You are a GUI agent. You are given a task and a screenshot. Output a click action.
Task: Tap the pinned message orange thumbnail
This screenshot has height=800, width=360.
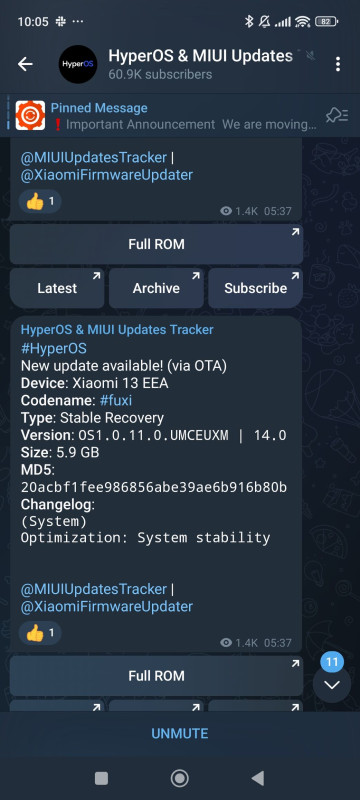pyautogui.click(x=30, y=115)
